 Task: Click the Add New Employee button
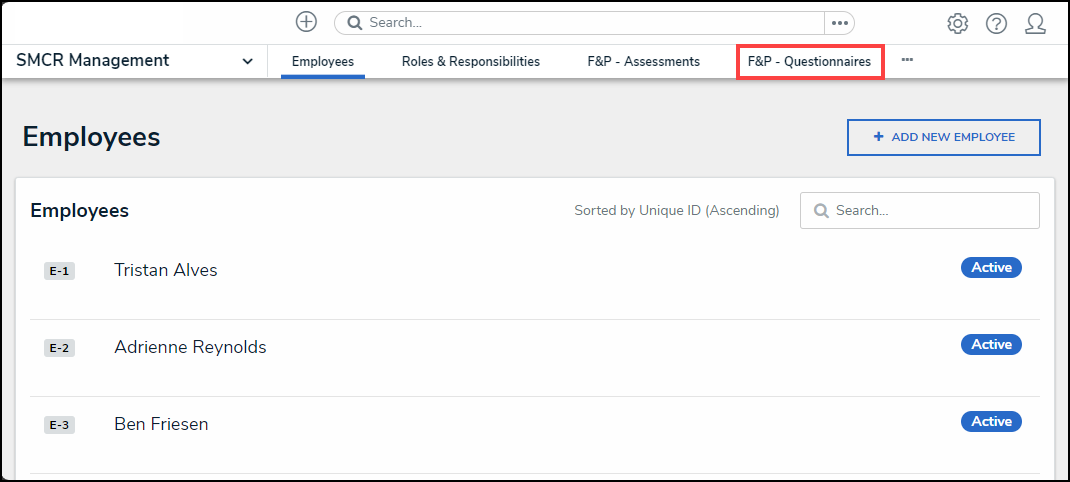(x=943, y=138)
